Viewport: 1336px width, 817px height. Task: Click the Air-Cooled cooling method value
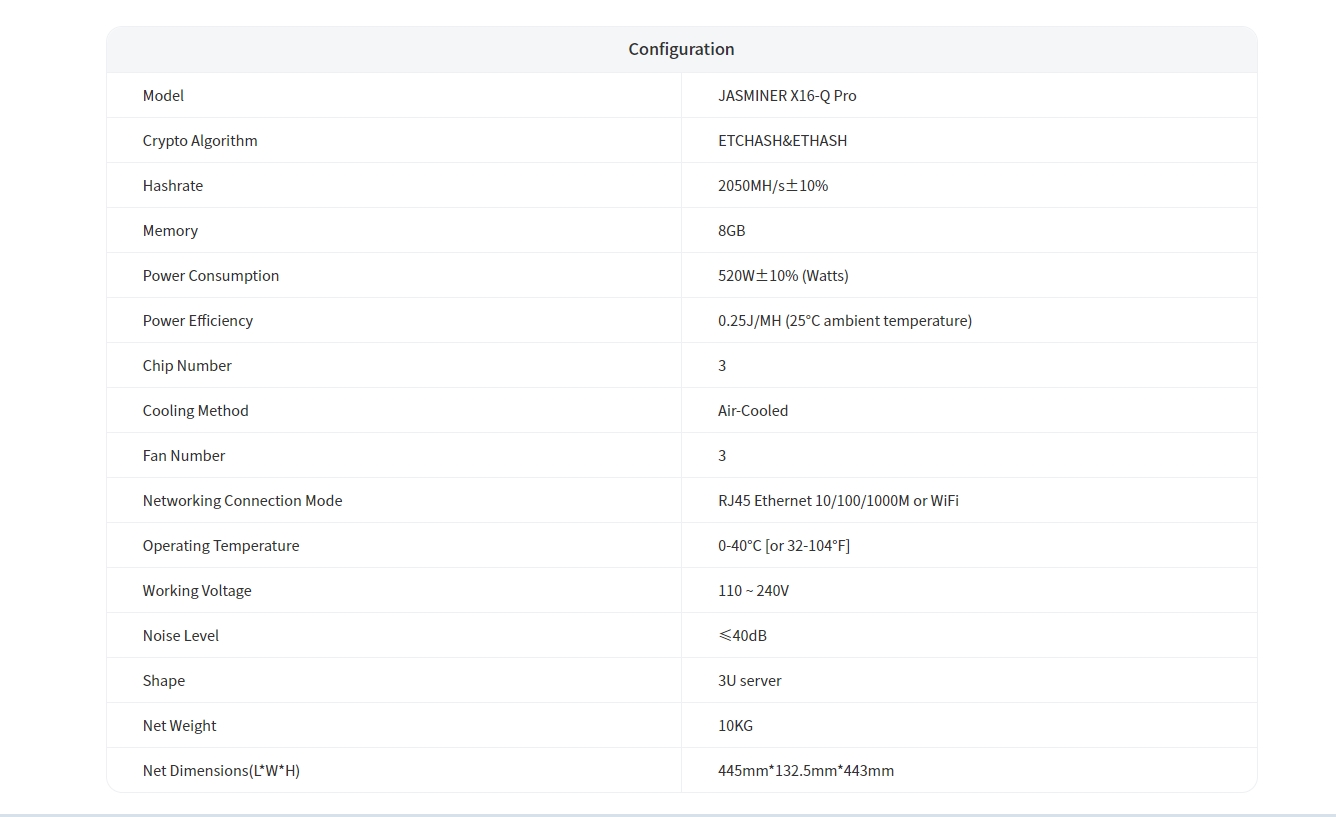pos(753,411)
